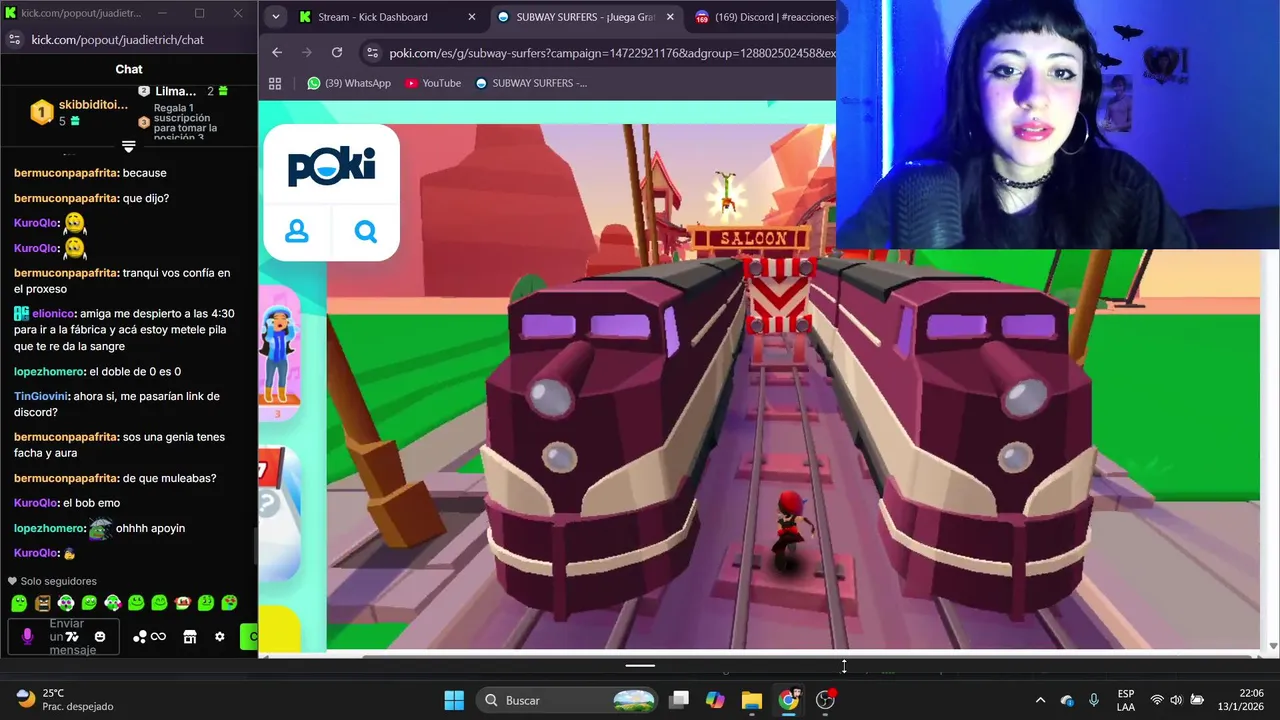The width and height of the screenshot is (1280, 720).
Task: Change ESP LAA keyboard language
Action: 1126,700
